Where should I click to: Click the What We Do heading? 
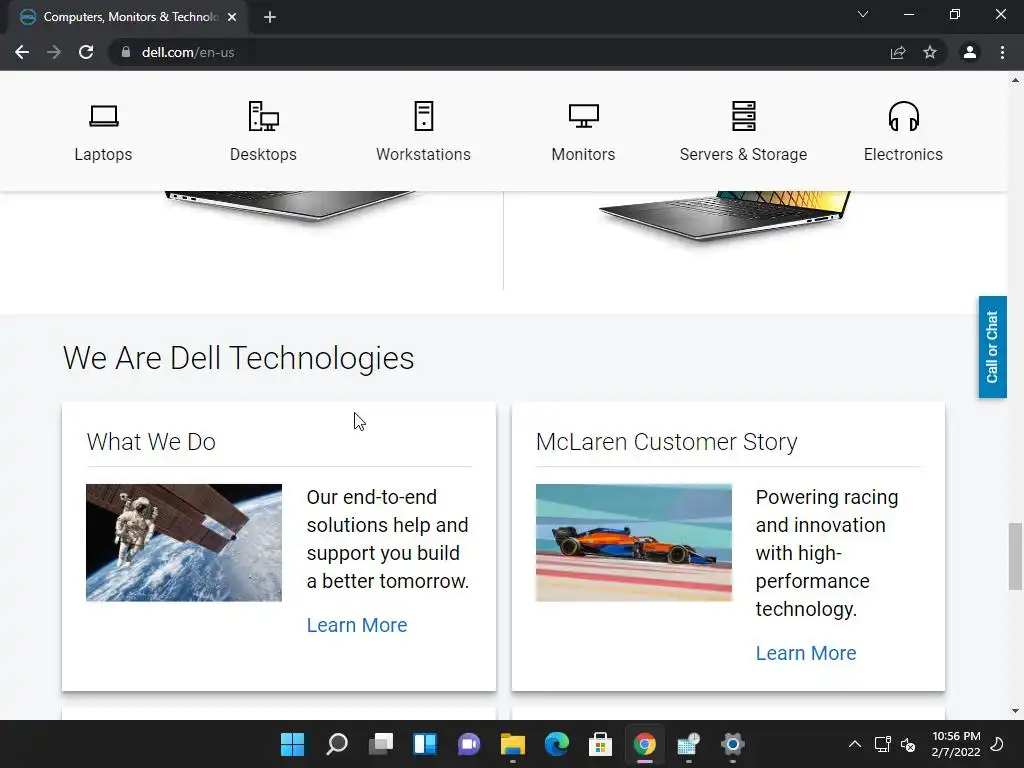coord(151,442)
